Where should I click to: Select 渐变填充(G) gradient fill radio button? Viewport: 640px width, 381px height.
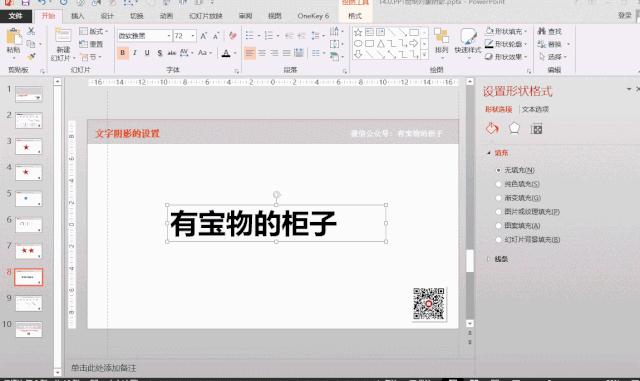[x=498, y=198]
